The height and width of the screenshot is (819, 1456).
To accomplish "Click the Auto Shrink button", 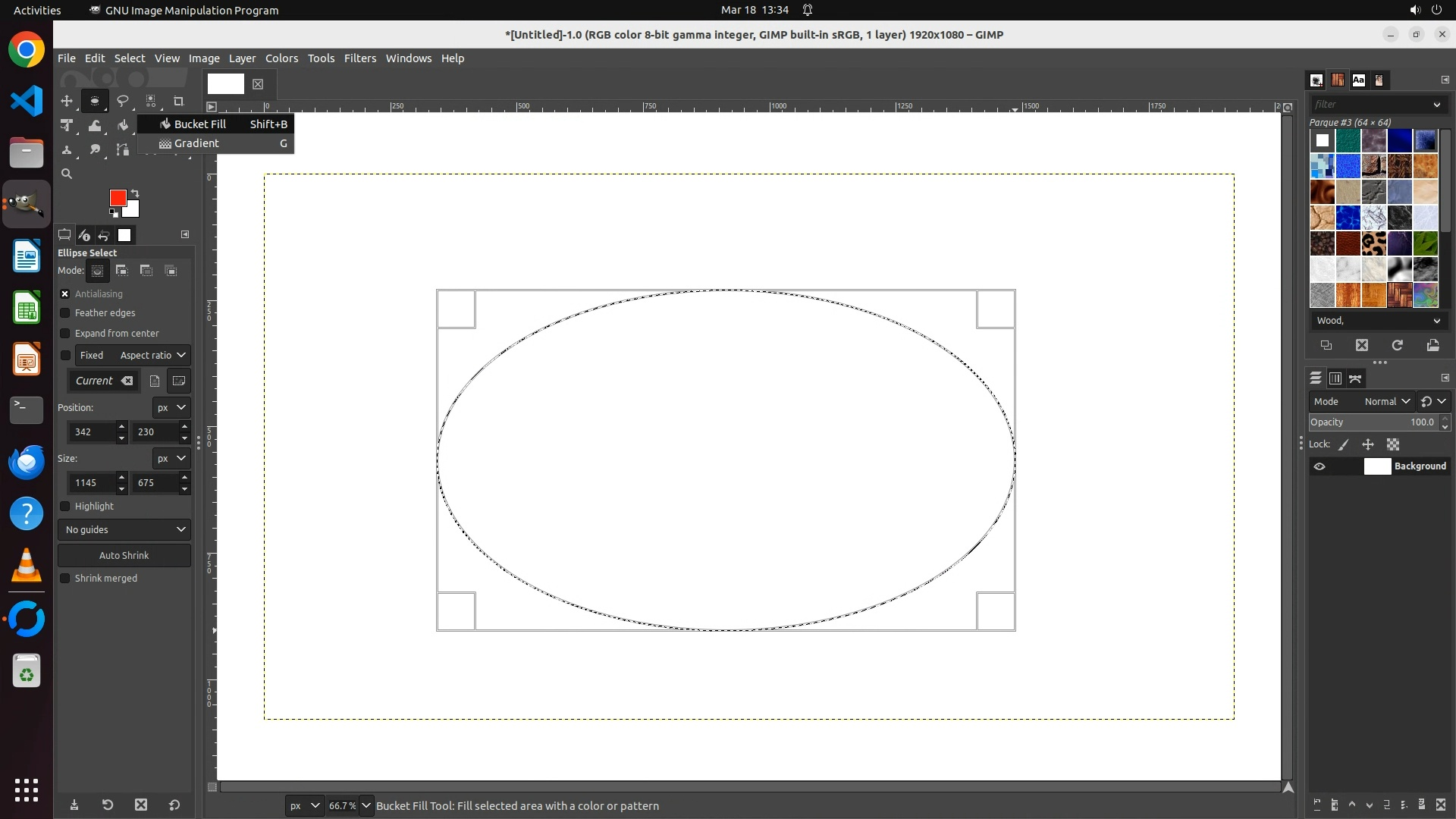I will point(124,555).
